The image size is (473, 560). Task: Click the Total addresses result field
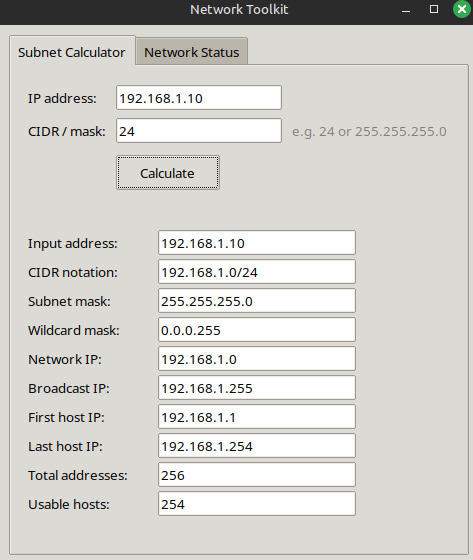click(x=257, y=475)
